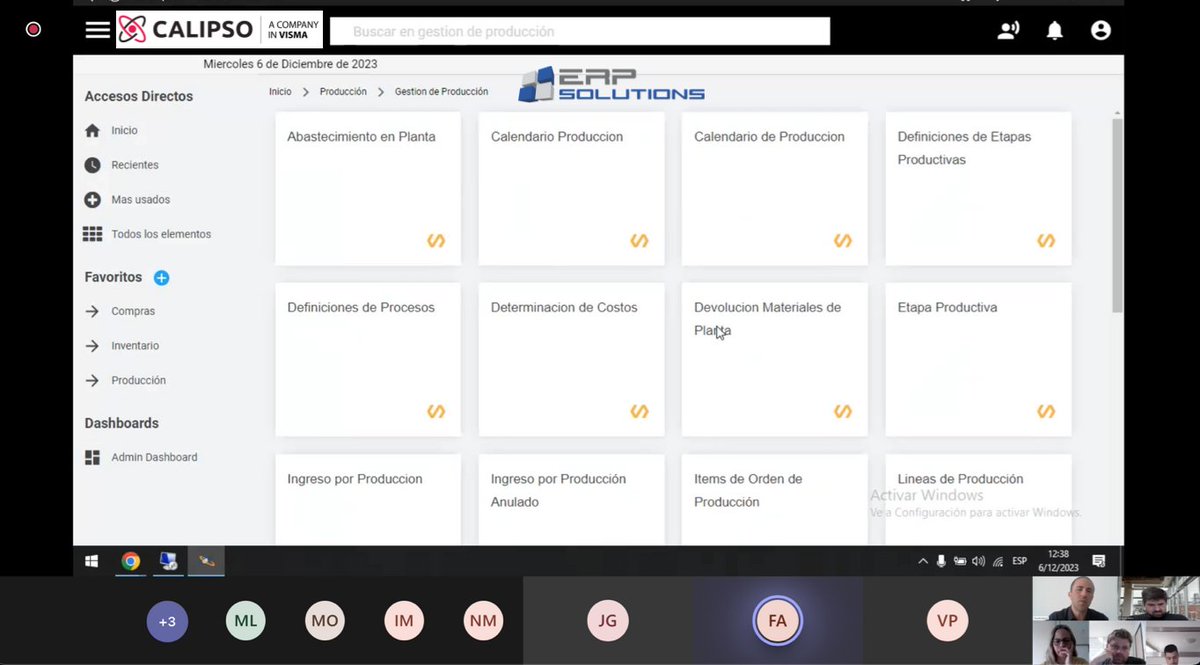Image resolution: width=1200 pixels, height=665 pixels.
Task: Open the Determinacion de Costos card
Action: [571, 359]
